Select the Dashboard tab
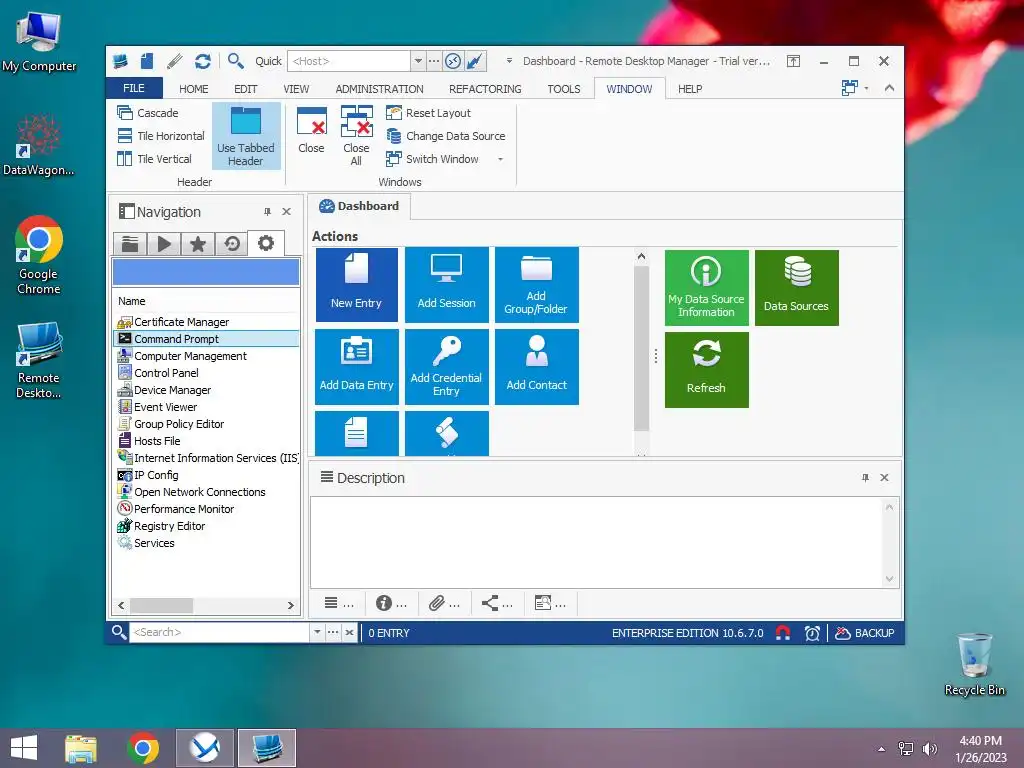Viewport: 1024px width, 768px height. (359, 206)
